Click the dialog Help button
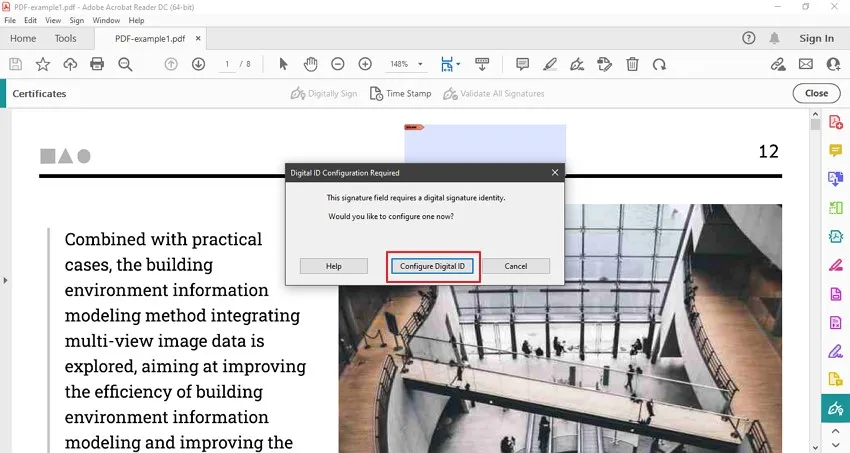Image resolution: width=850 pixels, height=453 pixels. tap(333, 266)
